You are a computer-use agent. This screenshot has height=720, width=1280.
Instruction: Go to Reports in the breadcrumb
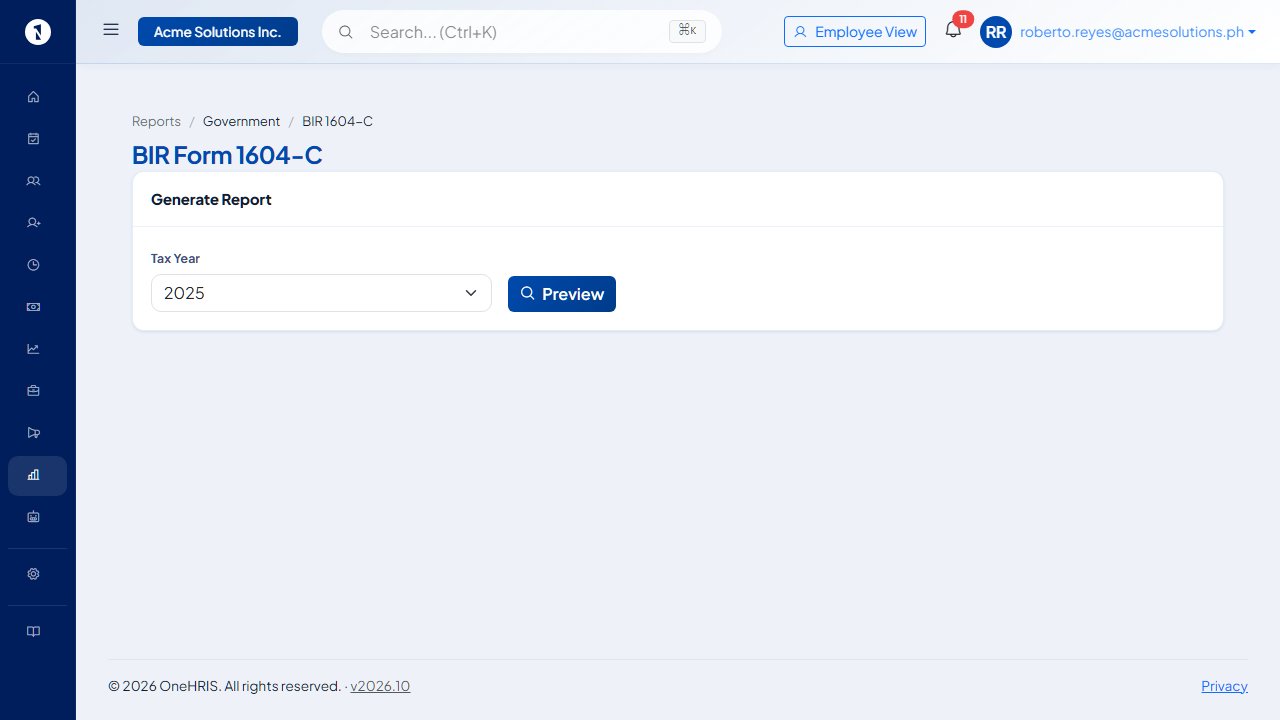[156, 121]
